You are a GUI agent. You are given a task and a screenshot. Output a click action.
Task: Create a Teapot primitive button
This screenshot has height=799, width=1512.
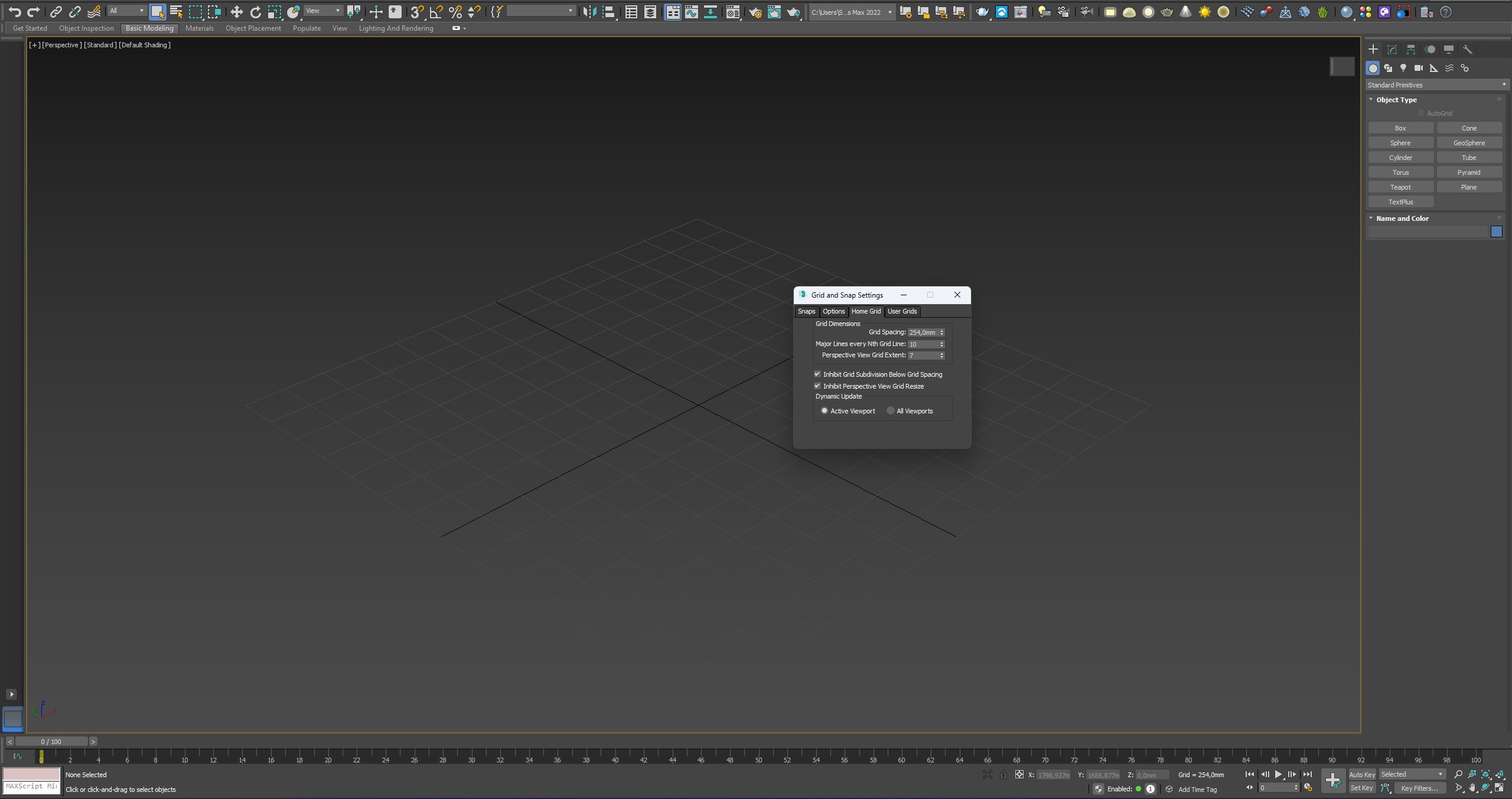(x=1400, y=187)
